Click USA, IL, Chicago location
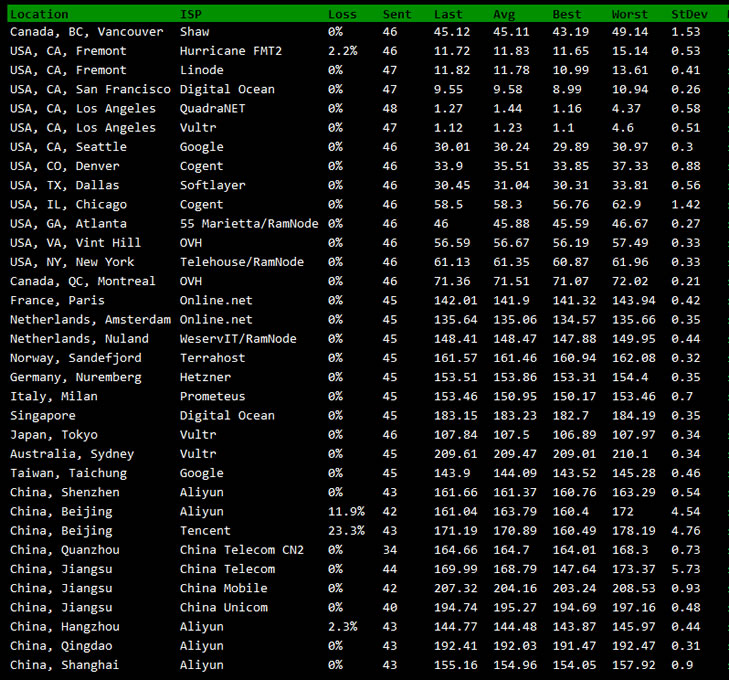Image resolution: width=729 pixels, height=680 pixels. pos(68,205)
